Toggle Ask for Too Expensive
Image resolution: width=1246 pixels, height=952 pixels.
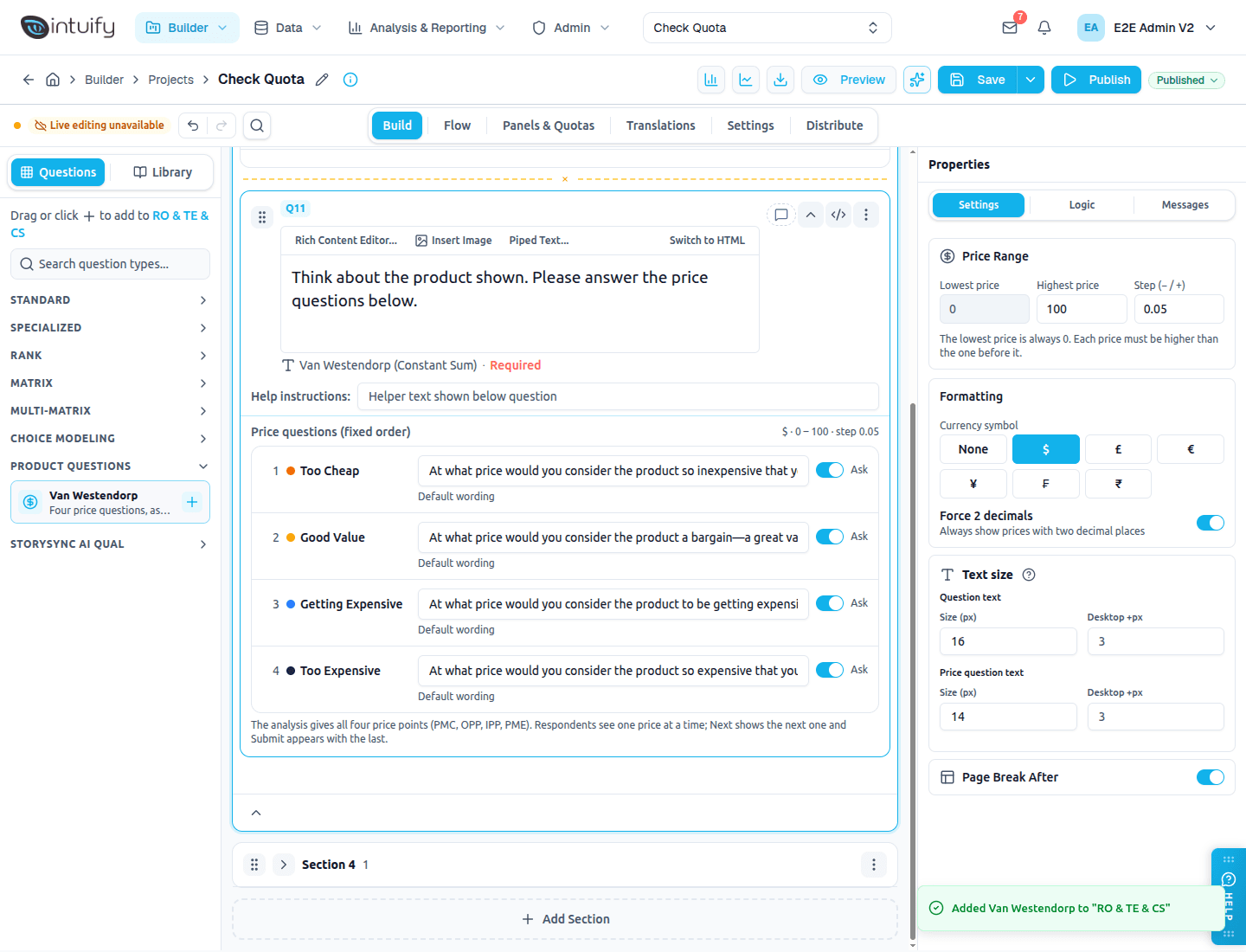click(x=830, y=670)
